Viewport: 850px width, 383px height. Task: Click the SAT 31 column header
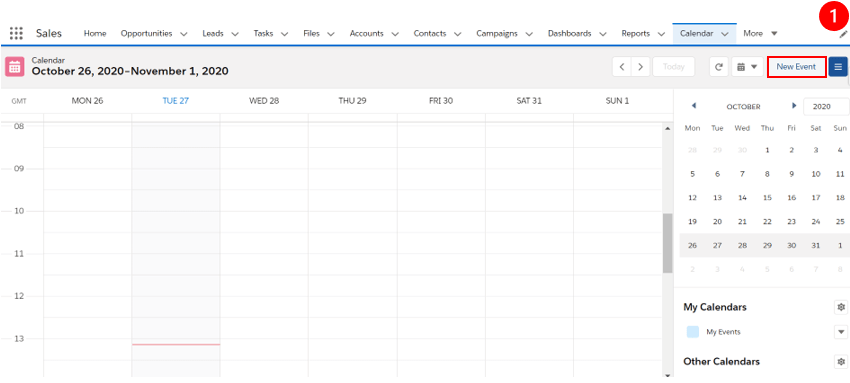tap(529, 101)
